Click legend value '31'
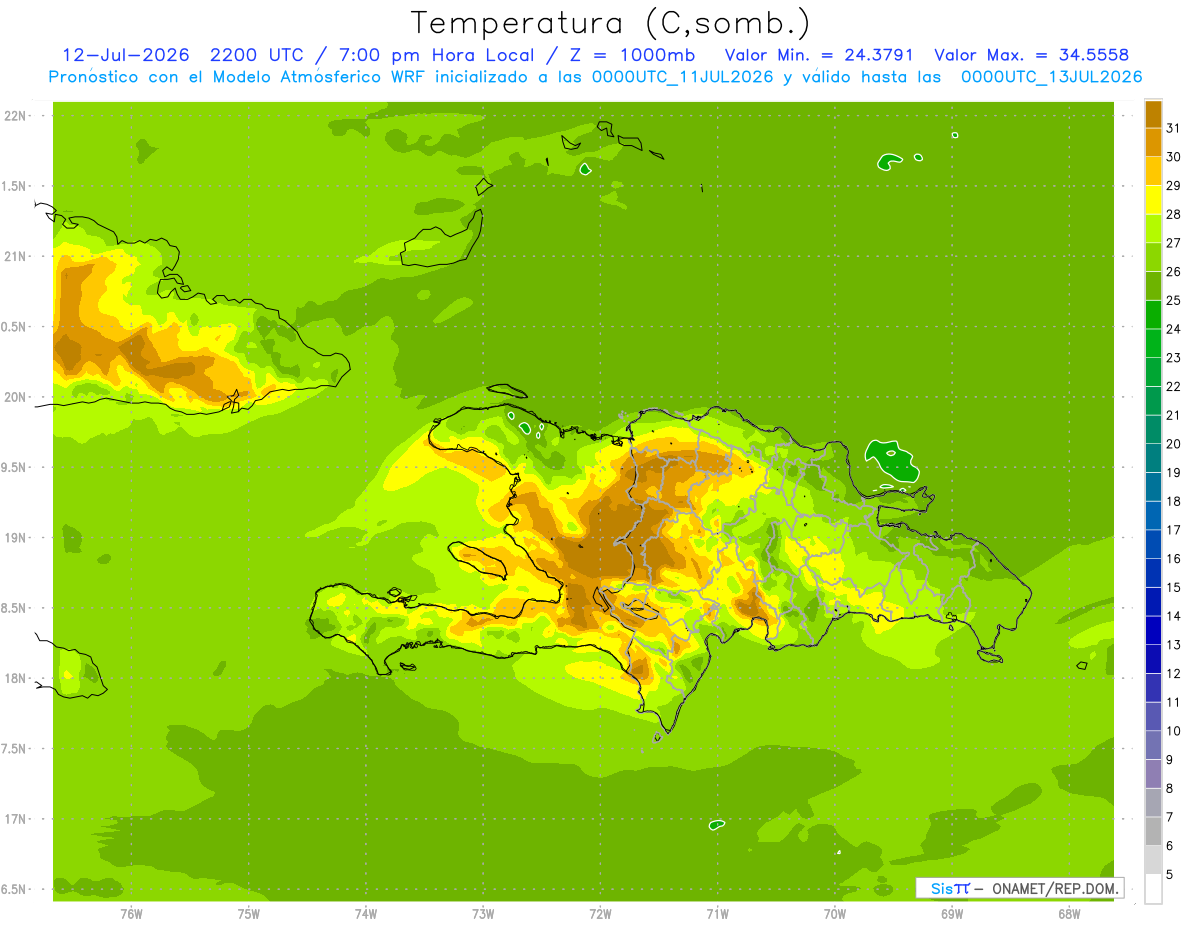Image resolution: width=1200 pixels, height=927 pixels. pyautogui.click(x=1173, y=127)
